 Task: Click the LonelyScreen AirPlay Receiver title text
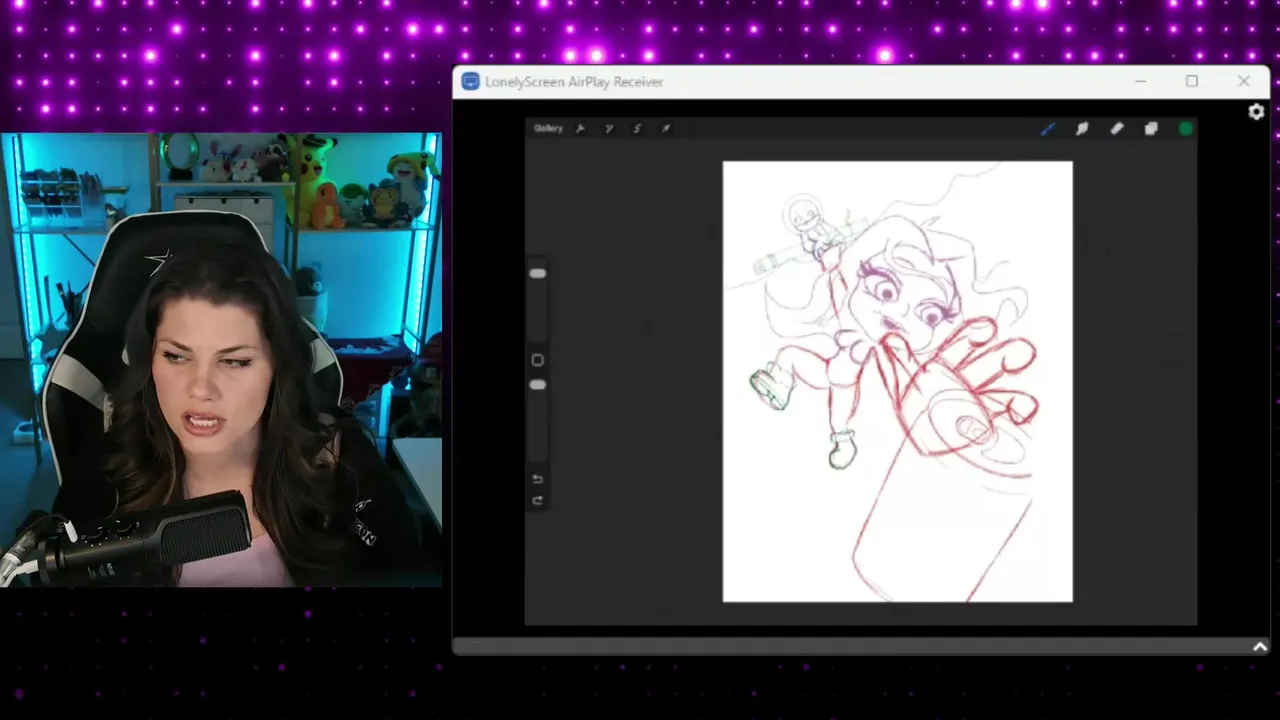(x=574, y=82)
